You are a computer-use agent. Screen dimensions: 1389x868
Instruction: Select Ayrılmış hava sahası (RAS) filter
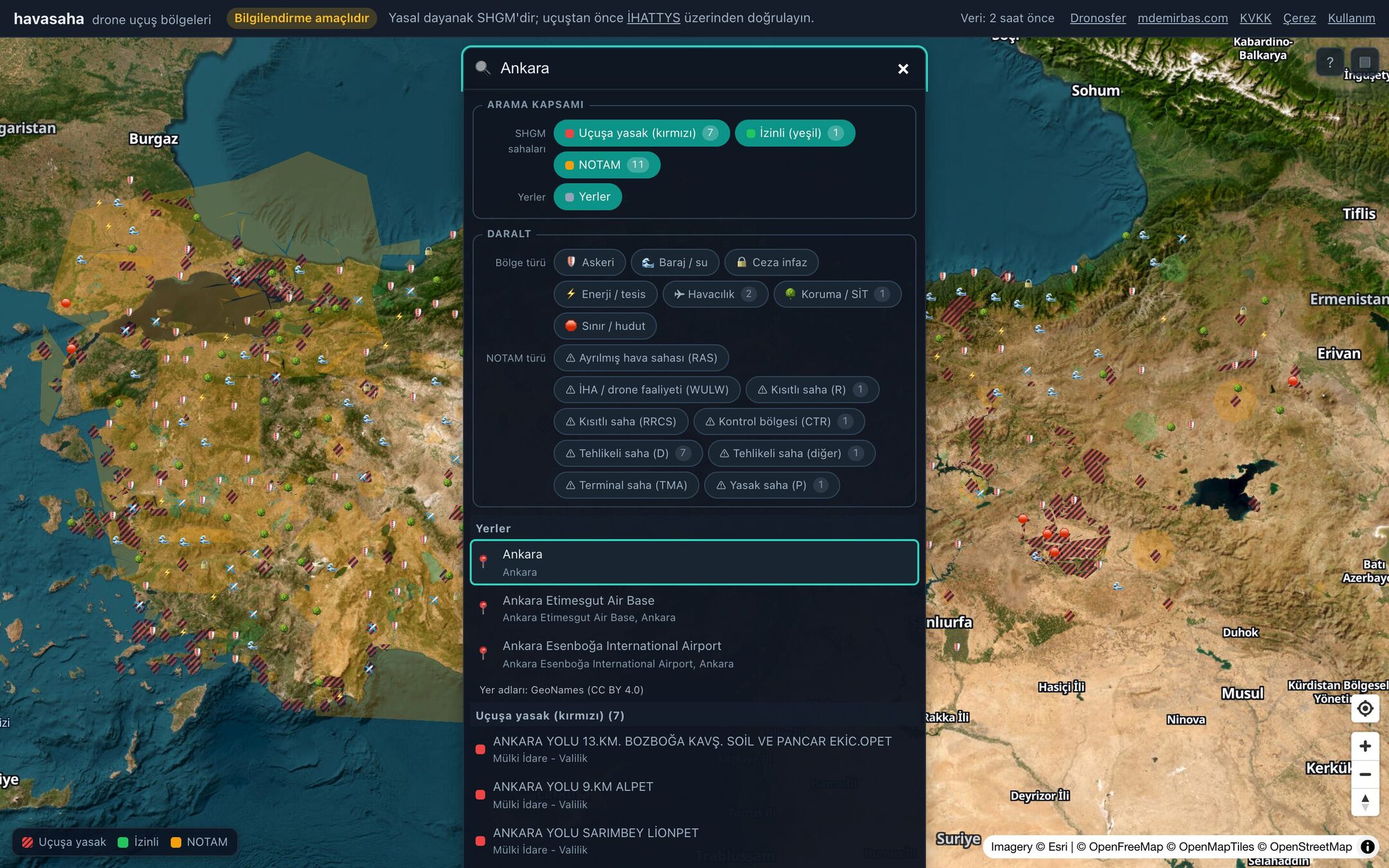coord(641,357)
